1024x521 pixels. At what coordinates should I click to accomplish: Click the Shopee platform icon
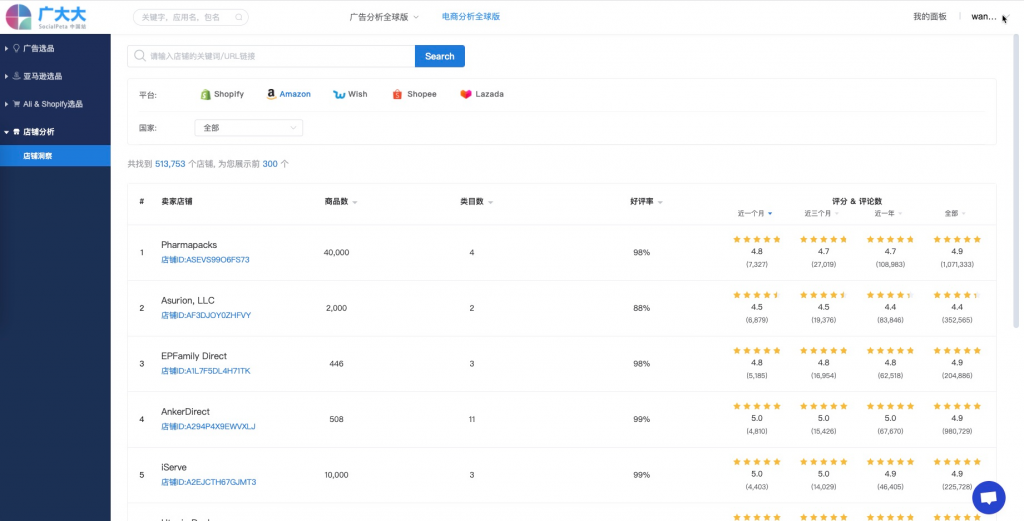tap(397, 95)
